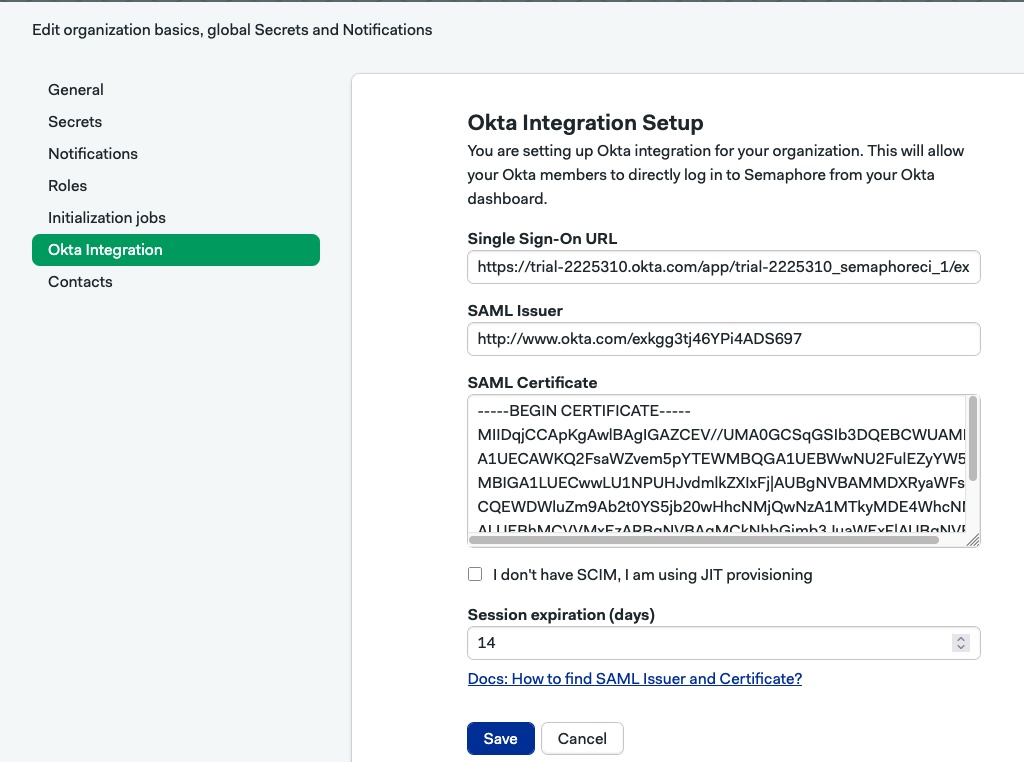Viewport: 1024px width, 762px height.
Task: Enable the JIT provisioning checkbox
Action: pyautogui.click(x=475, y=573)
